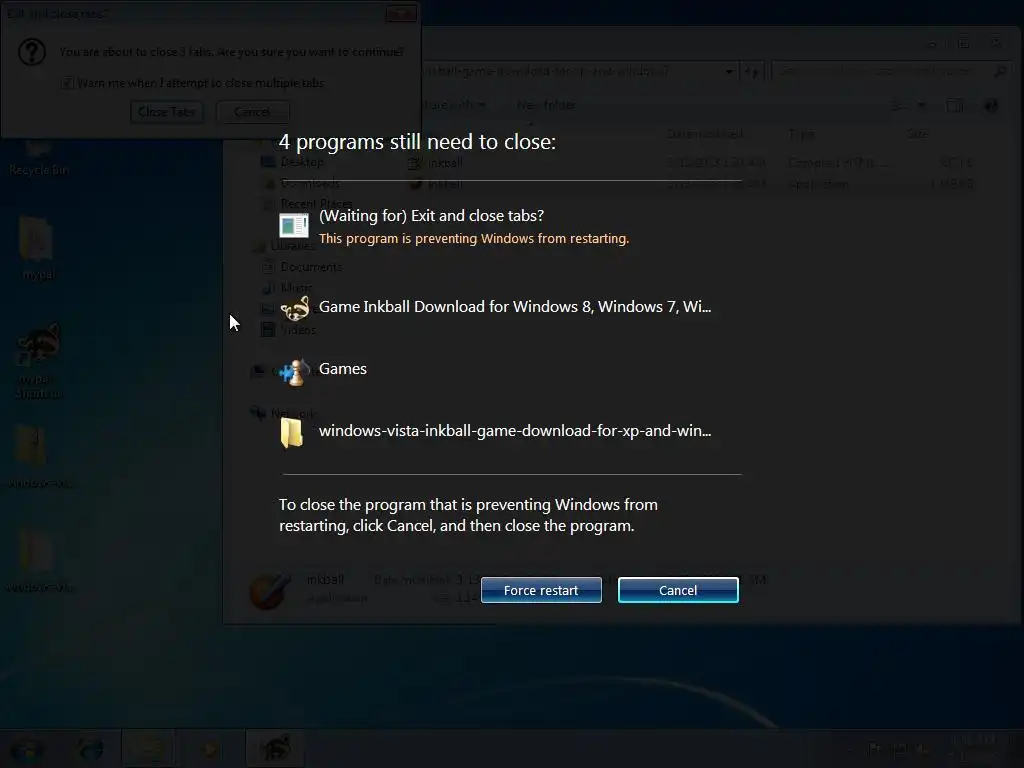Click the question mark icon in the dialog
The width and height of the screenshot is (1024, 768).
point(32,52)
